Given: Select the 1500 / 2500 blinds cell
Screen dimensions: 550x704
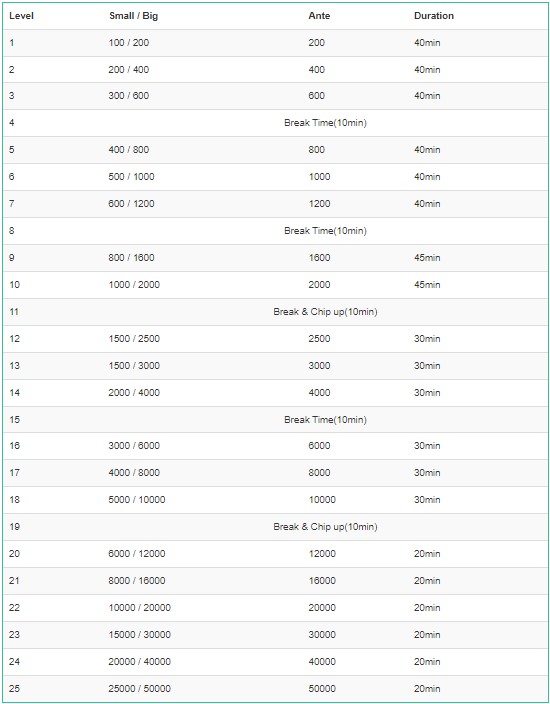Looking at the screenshot, I should coord(134,339).
